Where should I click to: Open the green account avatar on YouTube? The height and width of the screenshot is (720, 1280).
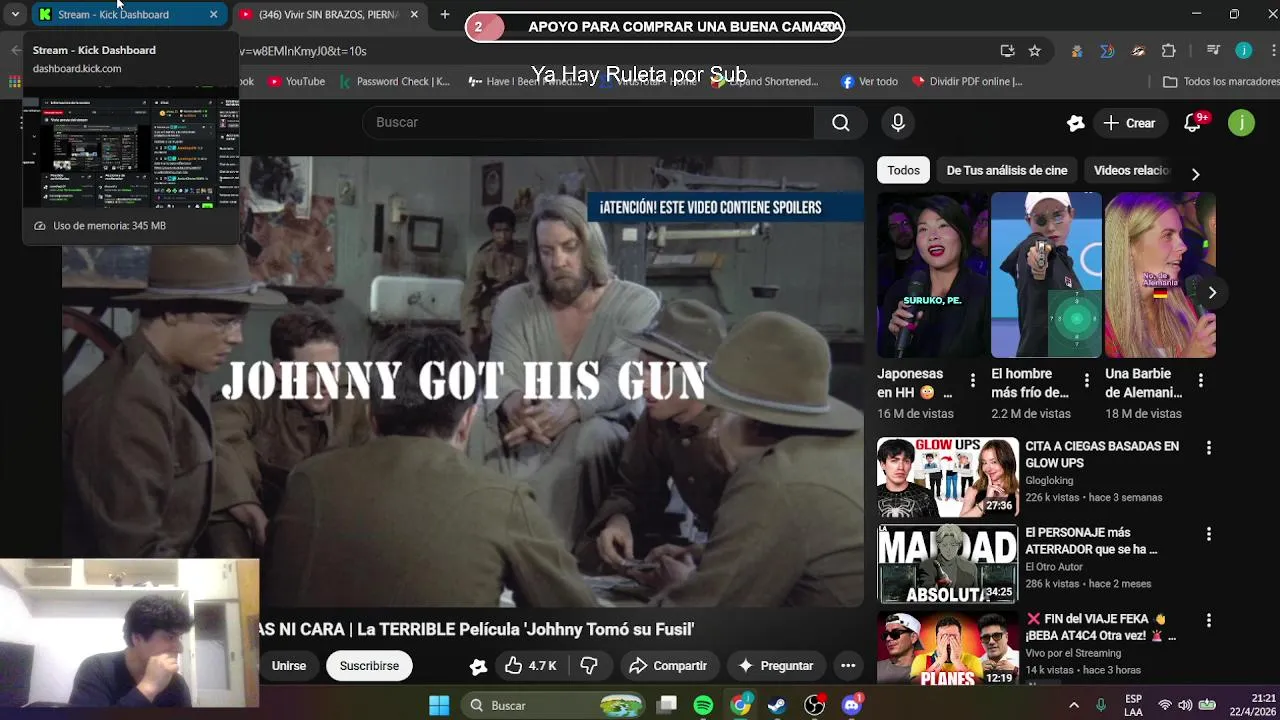(x=1241, y=123)
